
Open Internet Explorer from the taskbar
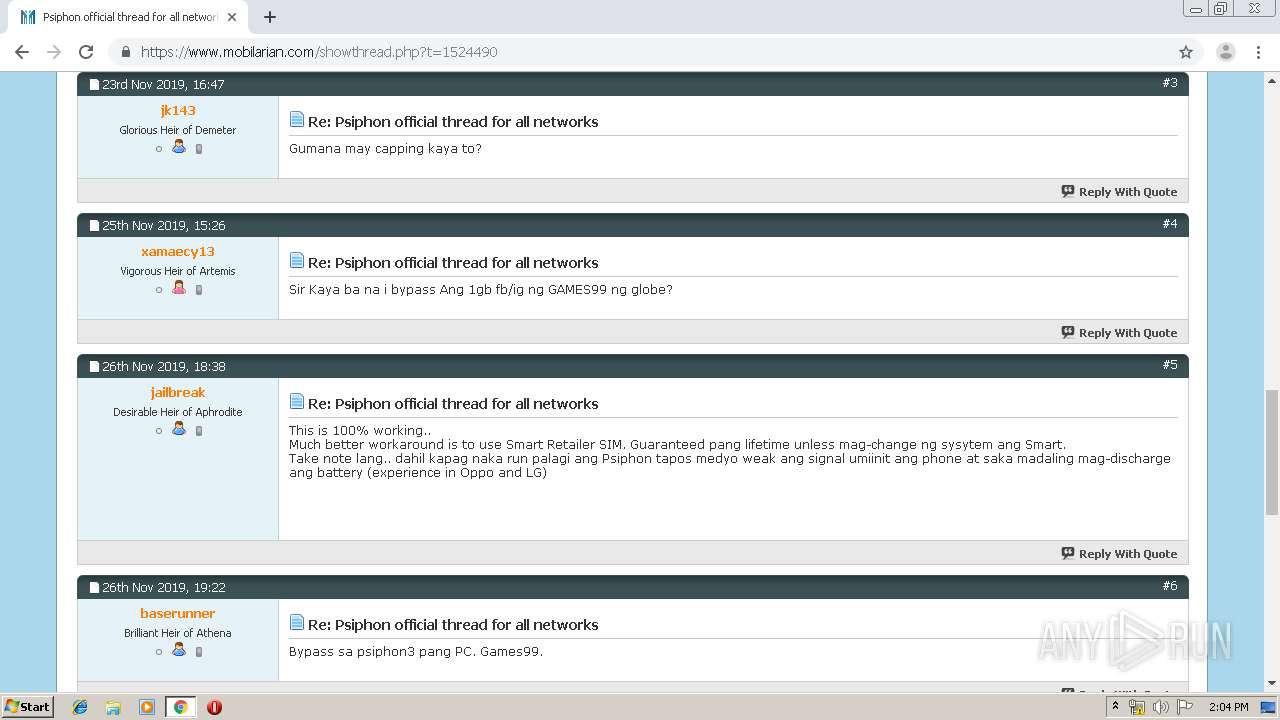(80, 707)
